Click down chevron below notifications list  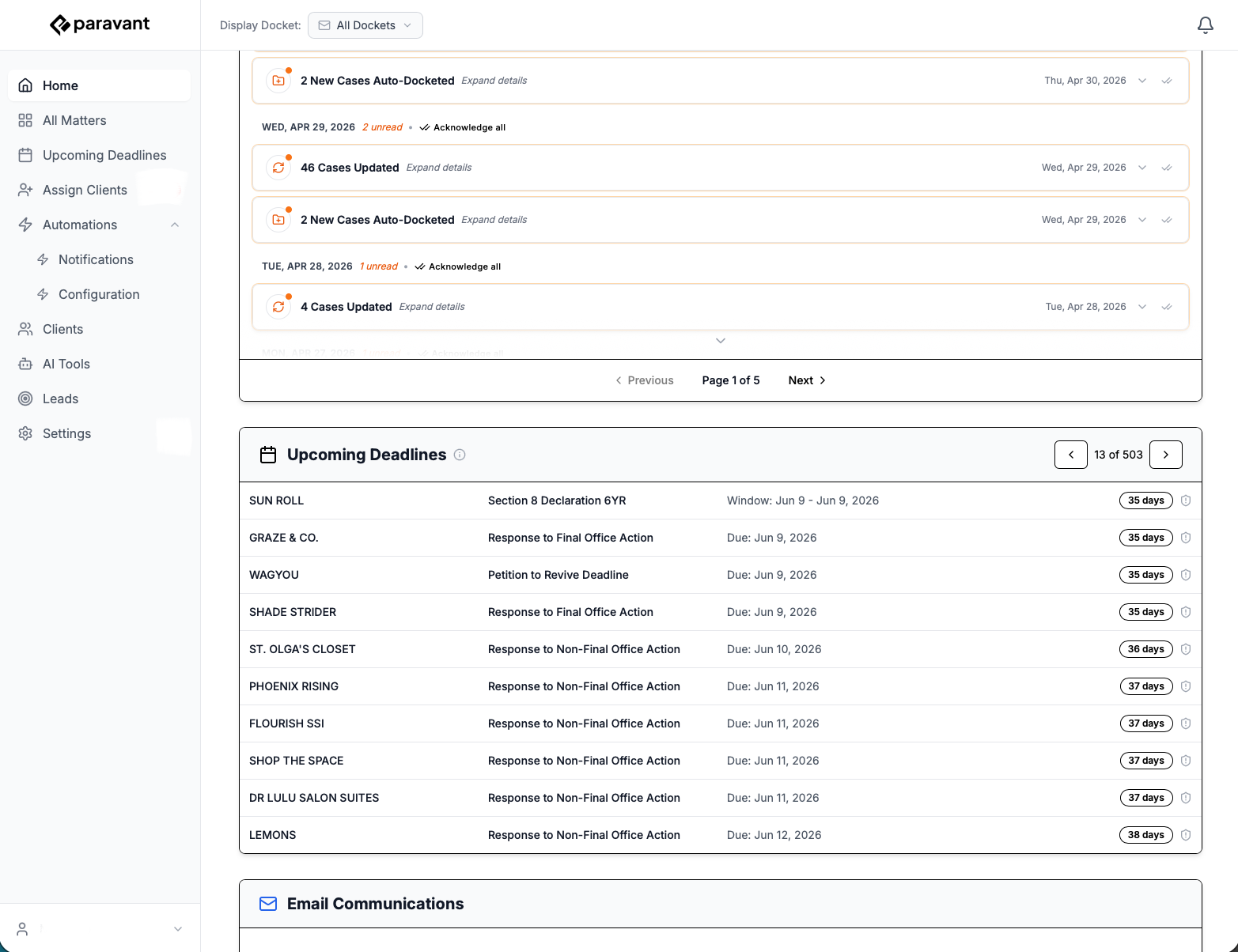click(x=721, y=341)
